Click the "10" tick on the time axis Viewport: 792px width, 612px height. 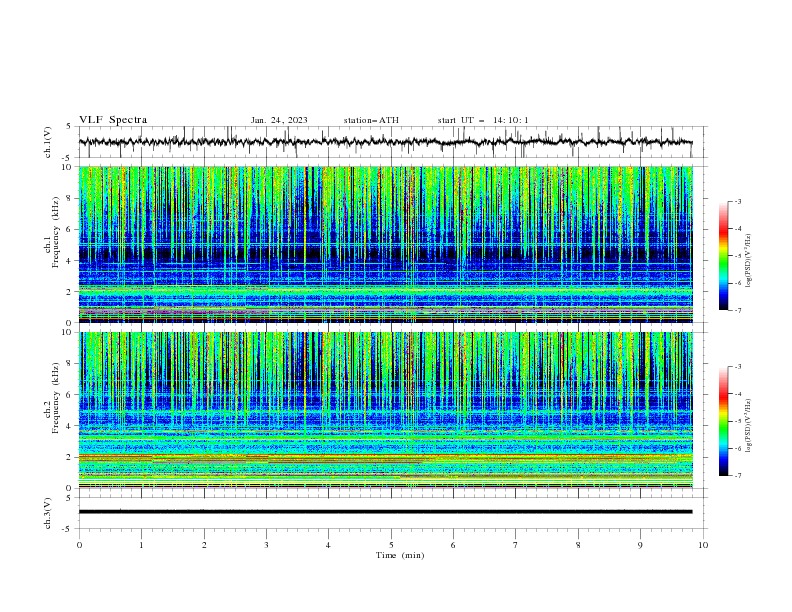[x=703, y=545]
